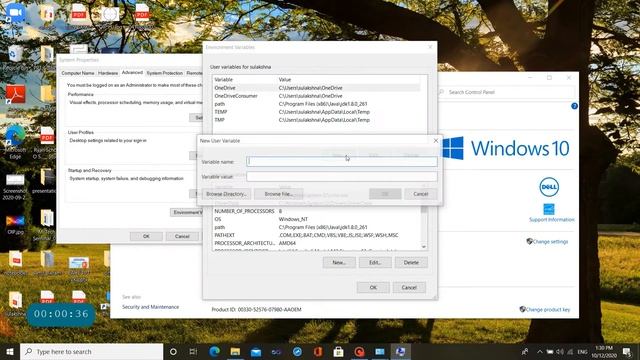Screen dimensions: 640x360
Task: Launch Microsoft Edge from the taskbar
Action: 215,351
